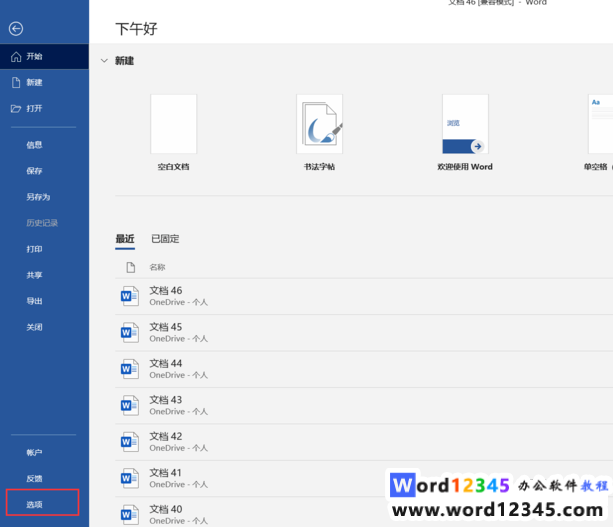
Task: Click the back arrow circle icon
Action: (x=16, y=29)
